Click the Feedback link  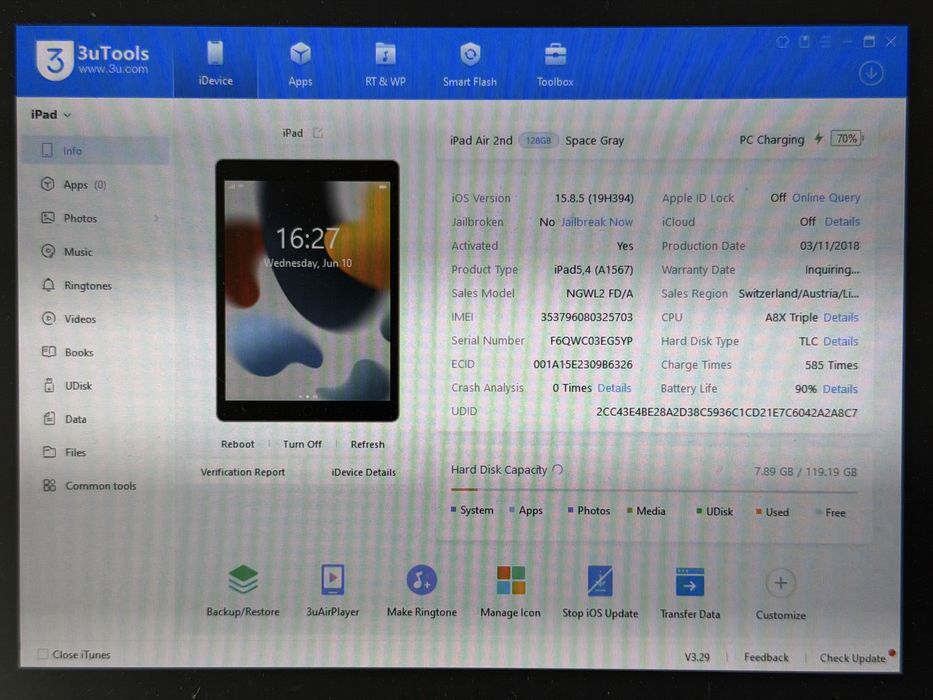pos(766,657)
